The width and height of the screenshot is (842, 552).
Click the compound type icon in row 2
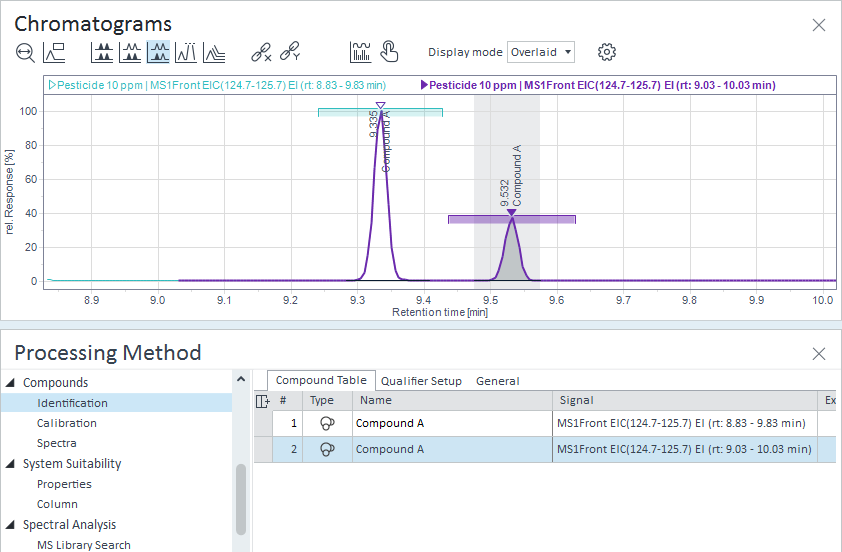pos(327,449)
